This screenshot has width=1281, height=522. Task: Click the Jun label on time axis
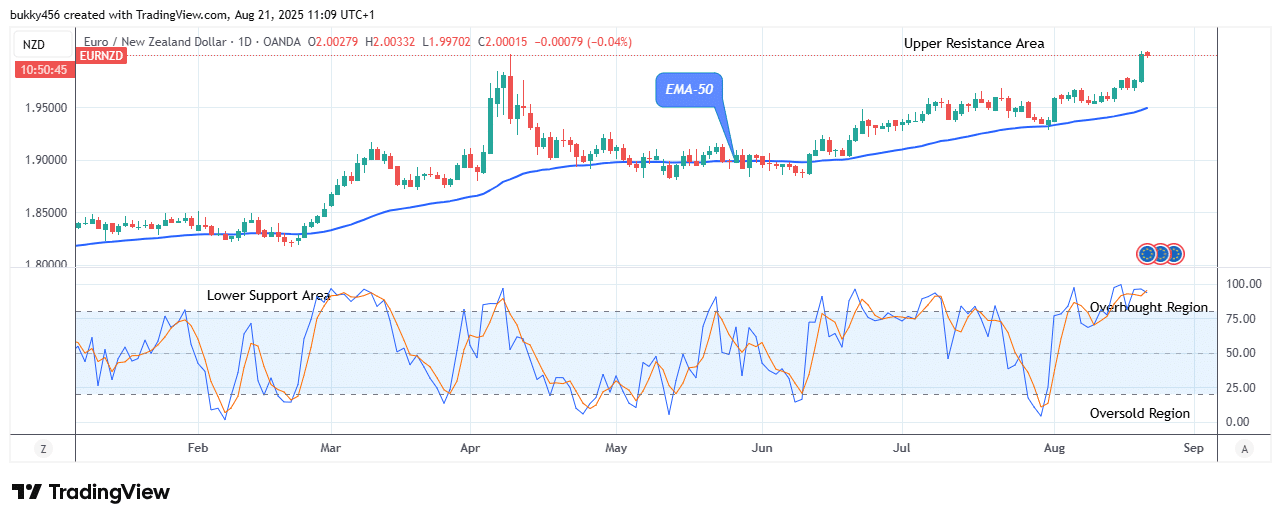point(763,449)
